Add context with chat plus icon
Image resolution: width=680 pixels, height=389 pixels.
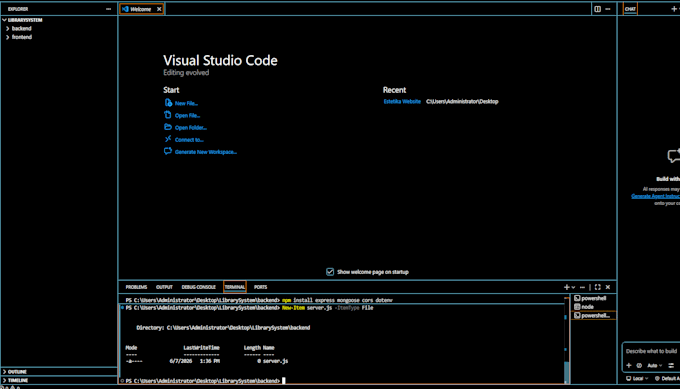pyautogui.click(x=629, y=366)
